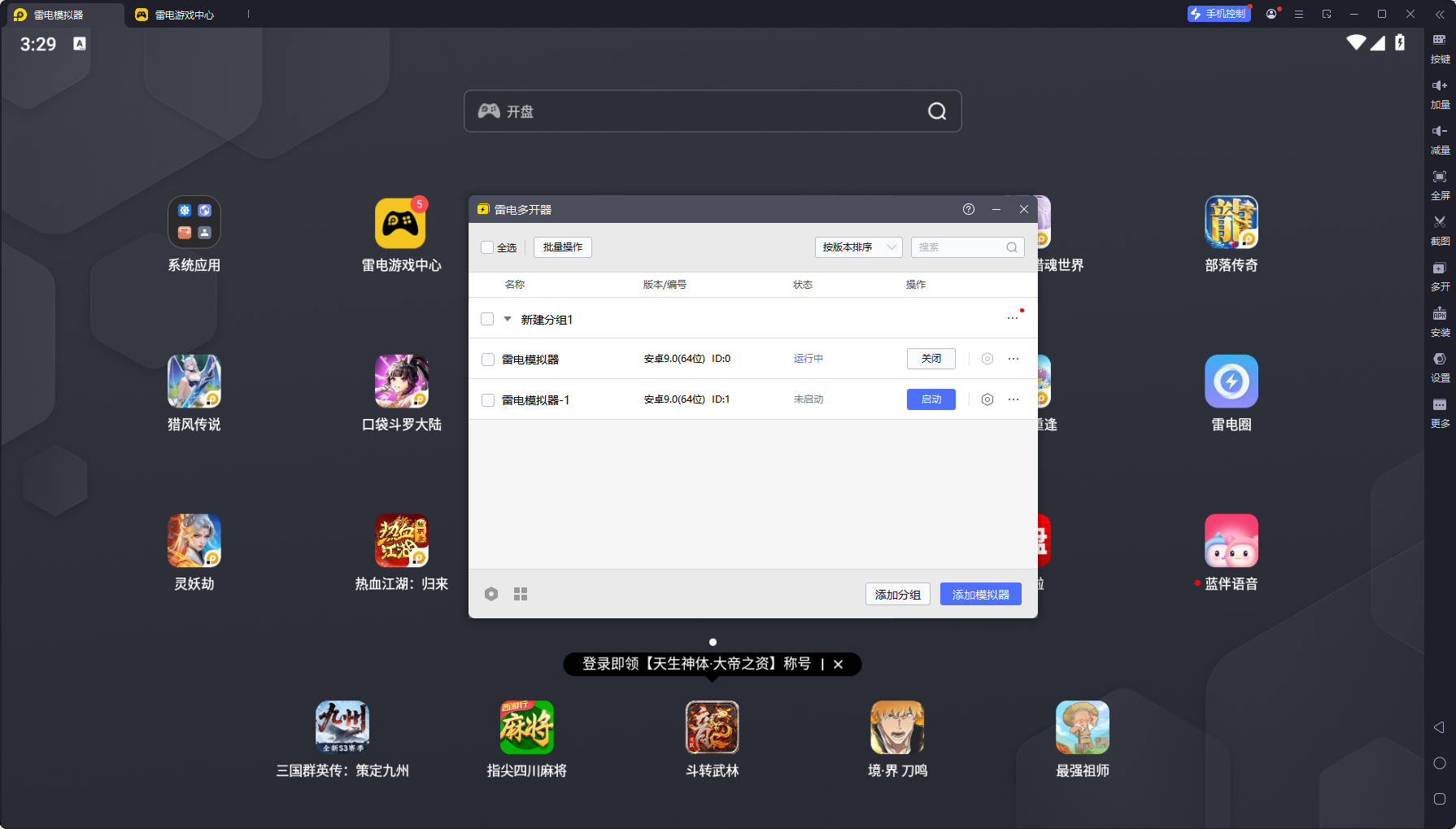
Task: Open more options for 雷电模拟器 row
Action: pos(1014,359)
